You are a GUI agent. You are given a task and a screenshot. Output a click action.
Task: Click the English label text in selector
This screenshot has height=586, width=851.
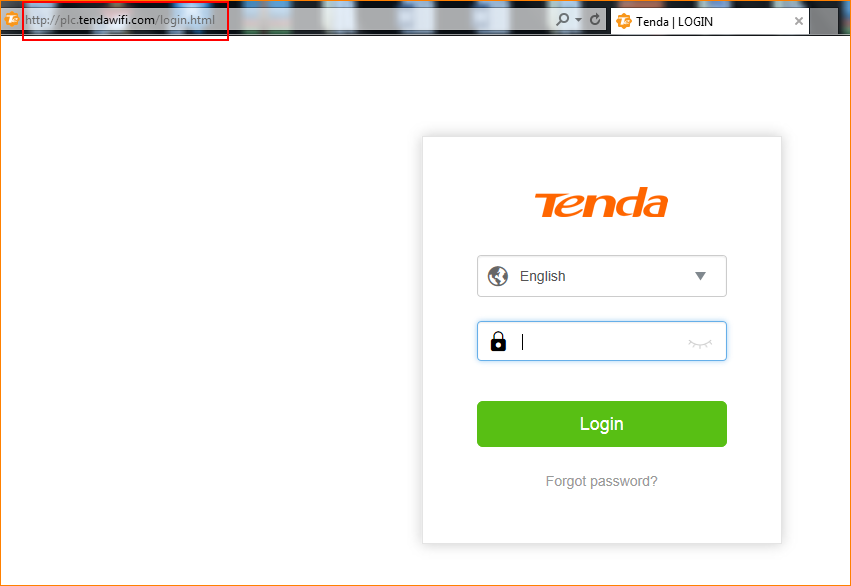[542, 276]
